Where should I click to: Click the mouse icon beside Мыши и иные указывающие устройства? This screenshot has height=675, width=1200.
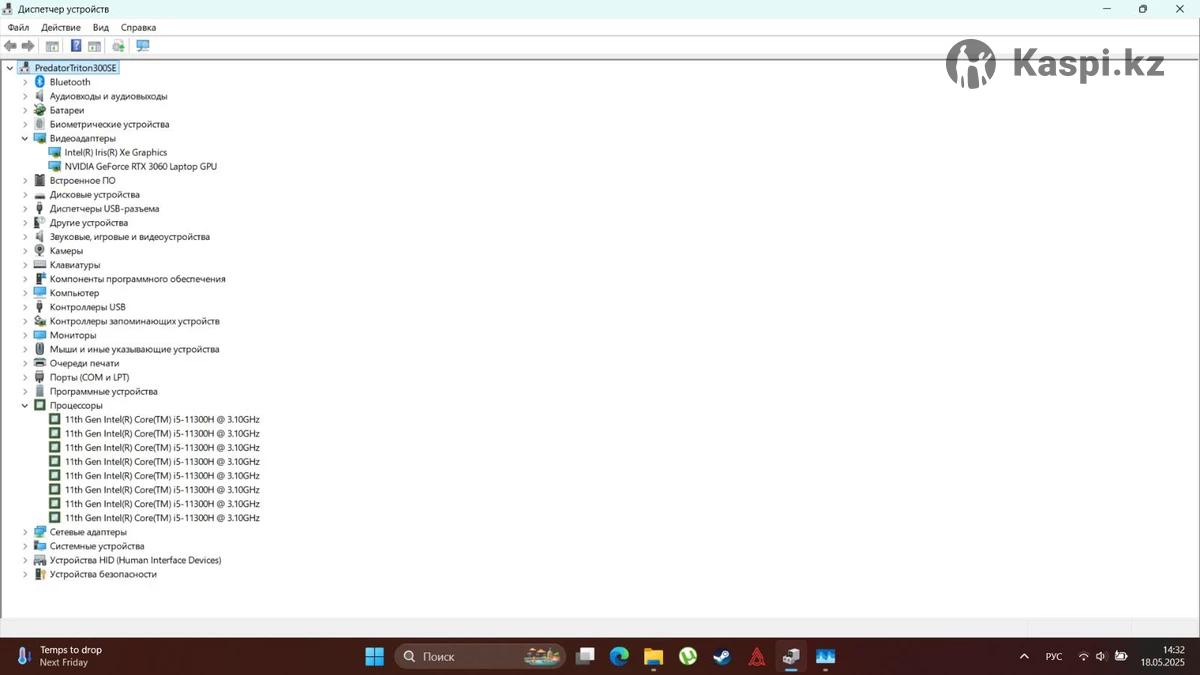tap(40, 349)
